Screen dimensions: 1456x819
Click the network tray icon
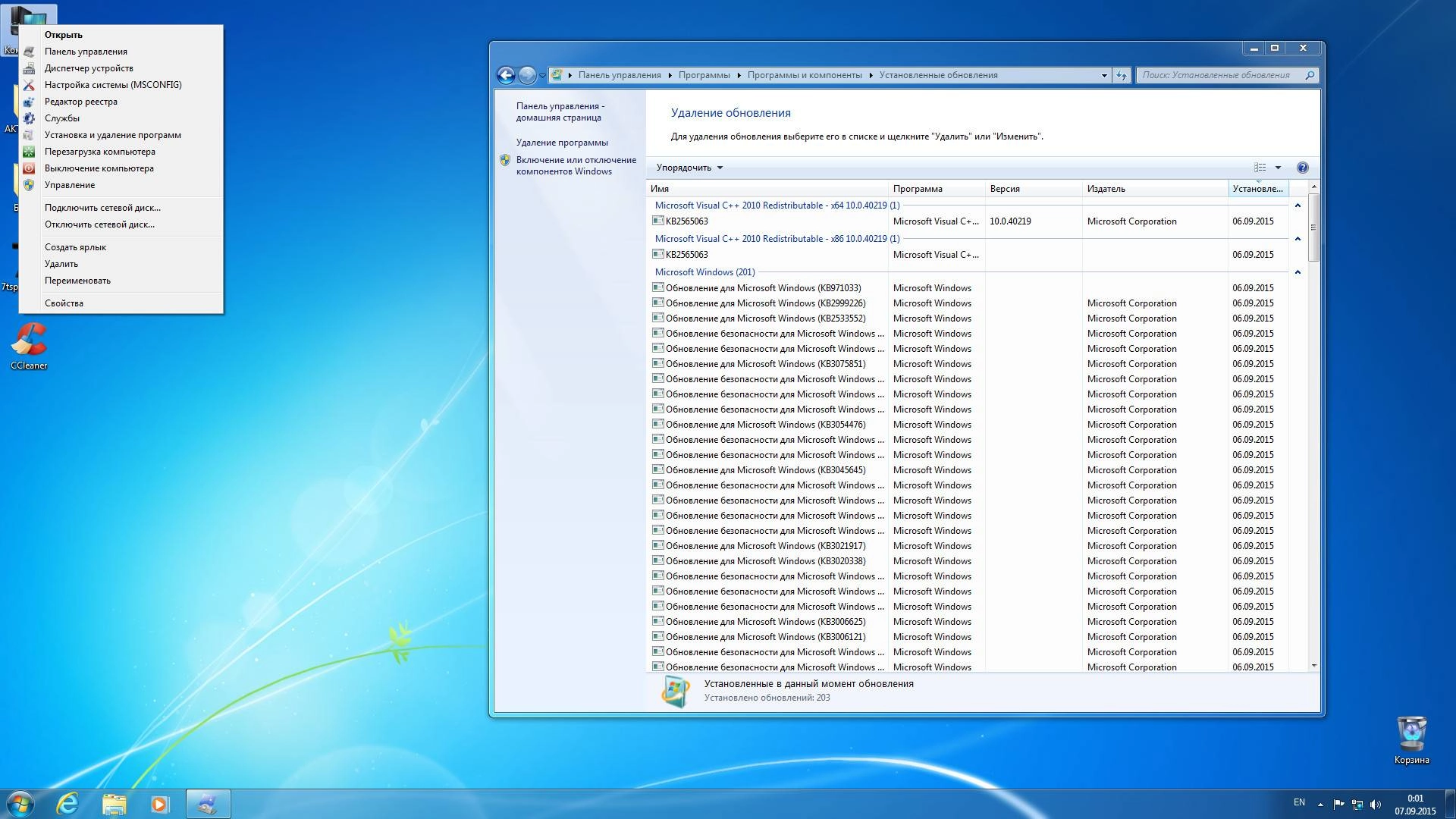1357,804
